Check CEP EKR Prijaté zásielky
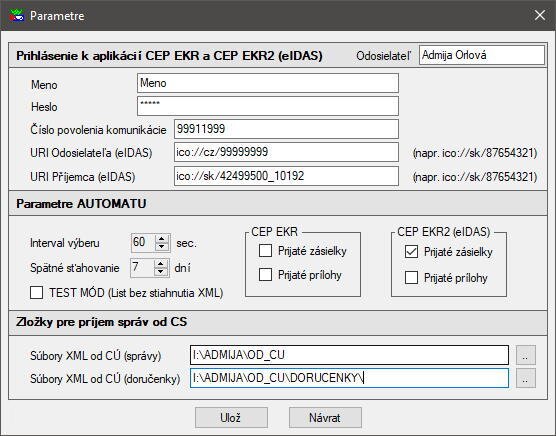The image size is (556, 436). [265, 251]
